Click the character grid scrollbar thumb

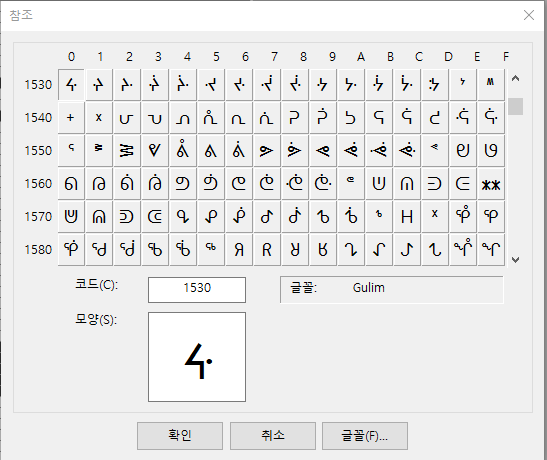(516, 106)
